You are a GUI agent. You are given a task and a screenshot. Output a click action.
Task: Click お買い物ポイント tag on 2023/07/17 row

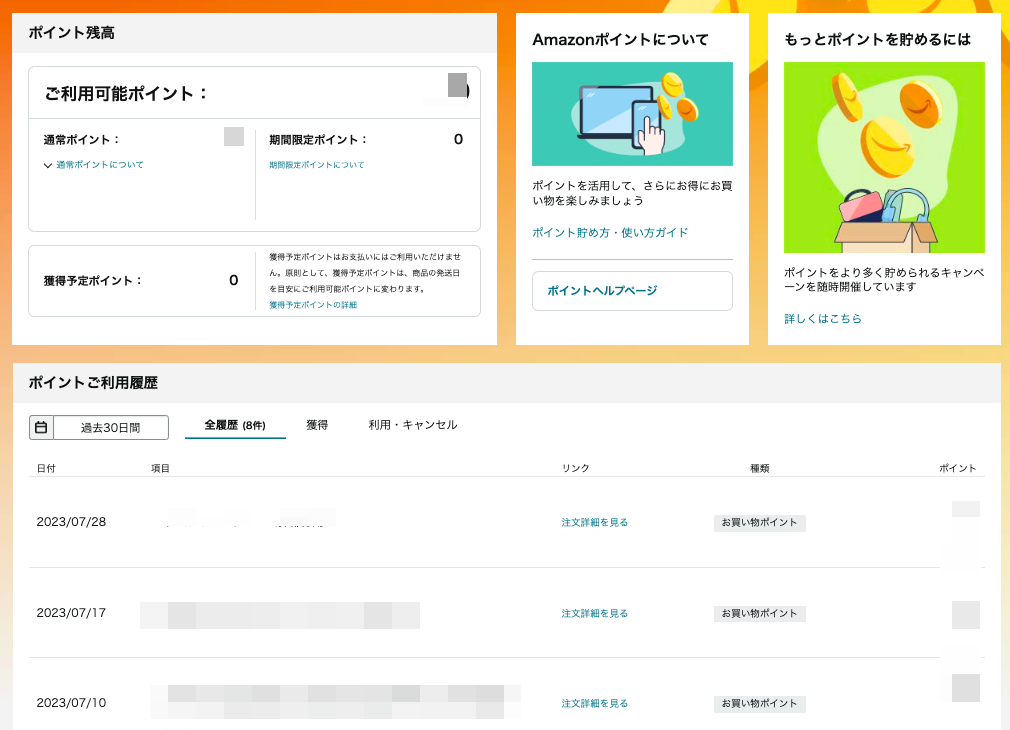(759, 613)
